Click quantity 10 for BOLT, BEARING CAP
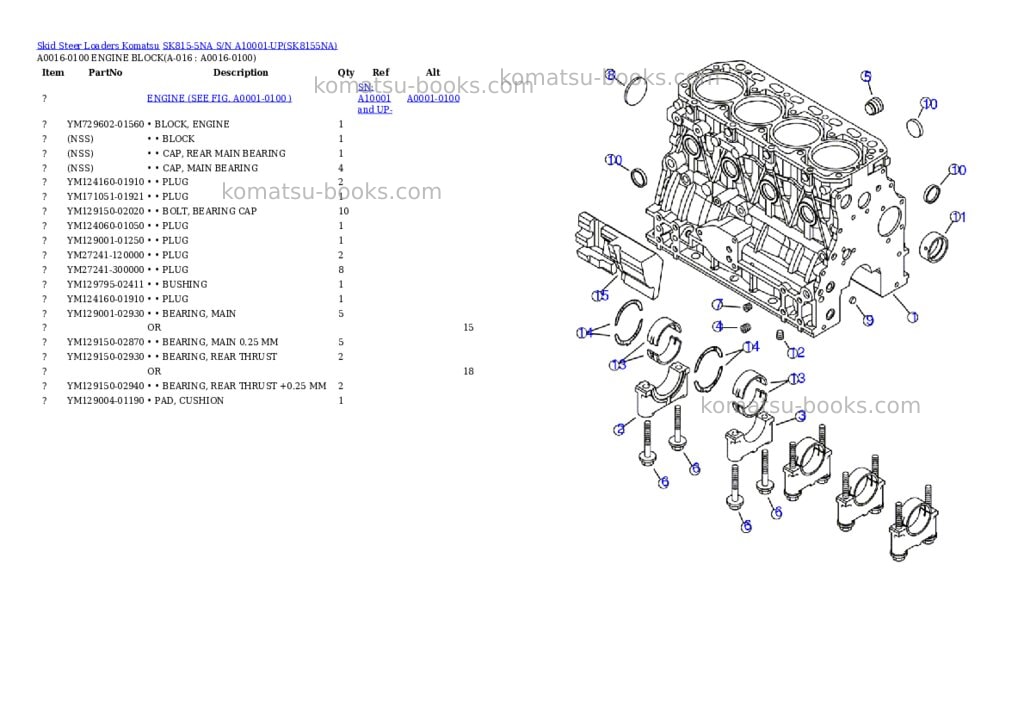The width and height of the screenshot is (1024, 725). (344, 211)
